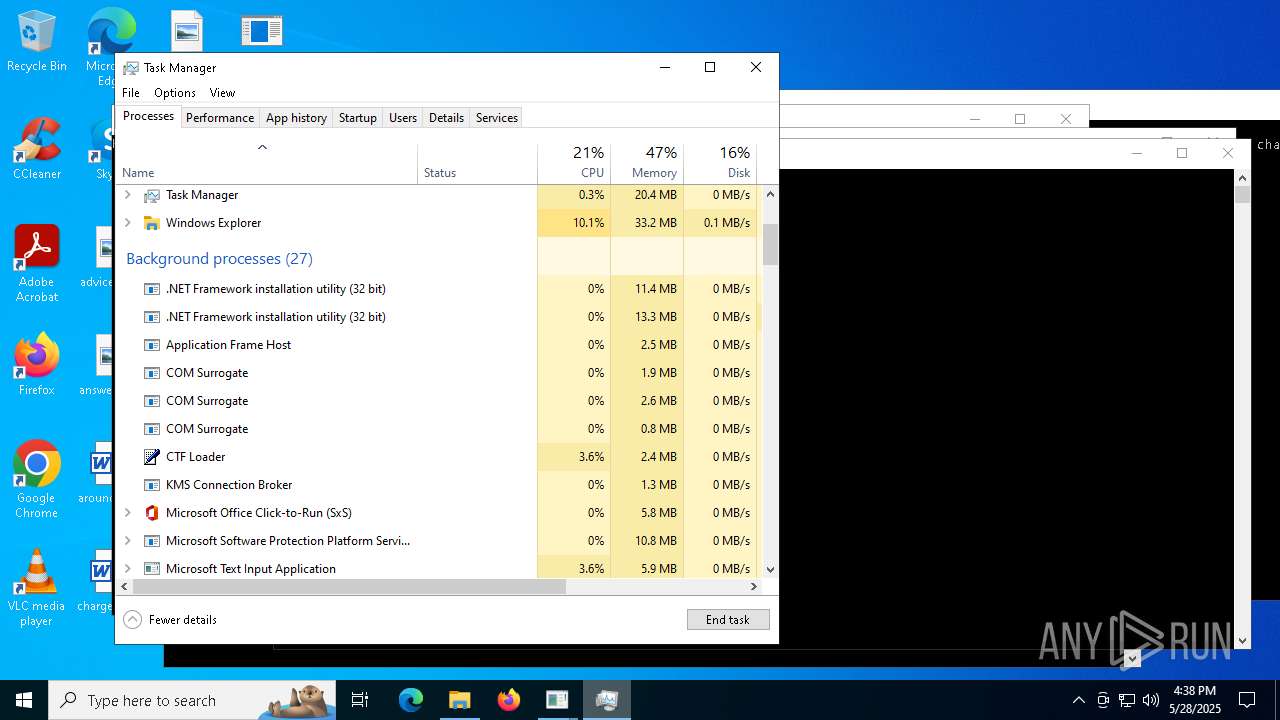
Task: Click the Windows Start button
Action: (x=24, y=700)
